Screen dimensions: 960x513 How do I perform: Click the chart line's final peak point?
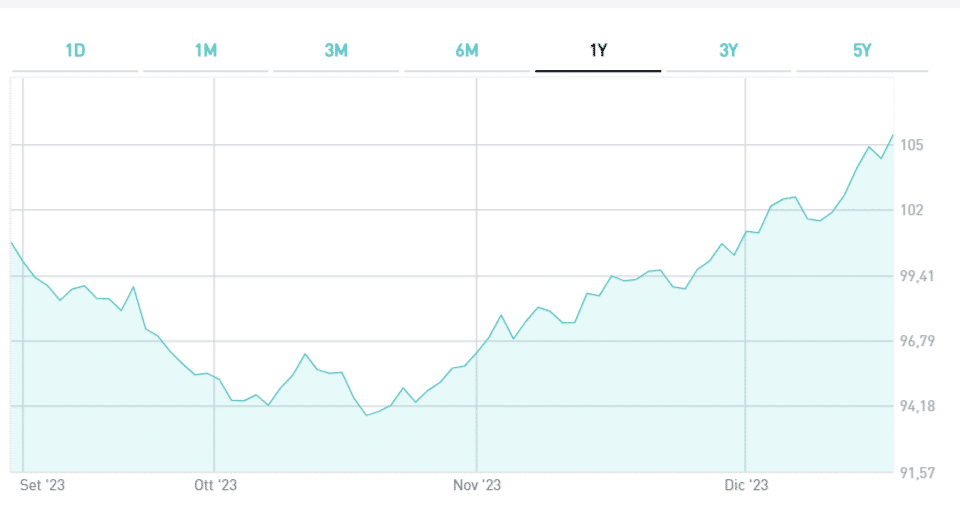click(892, 135)
